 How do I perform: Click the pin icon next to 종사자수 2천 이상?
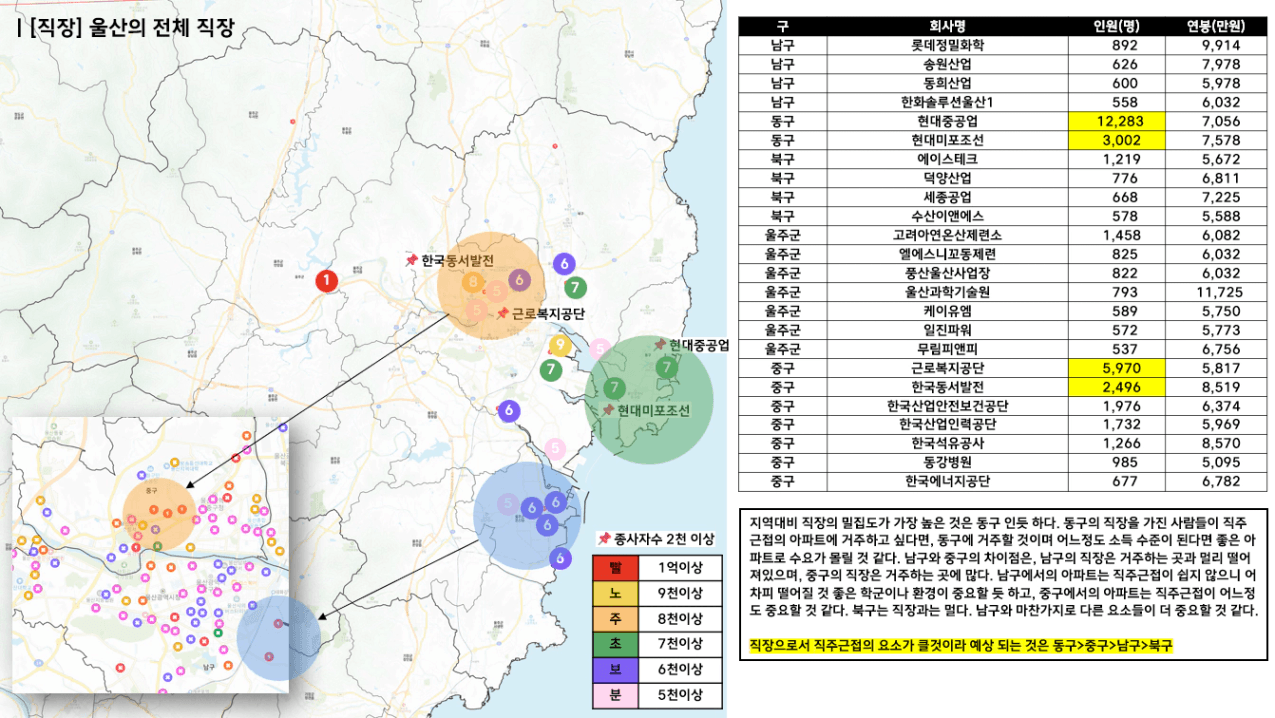pyautogui.click(x=604, y=539)
